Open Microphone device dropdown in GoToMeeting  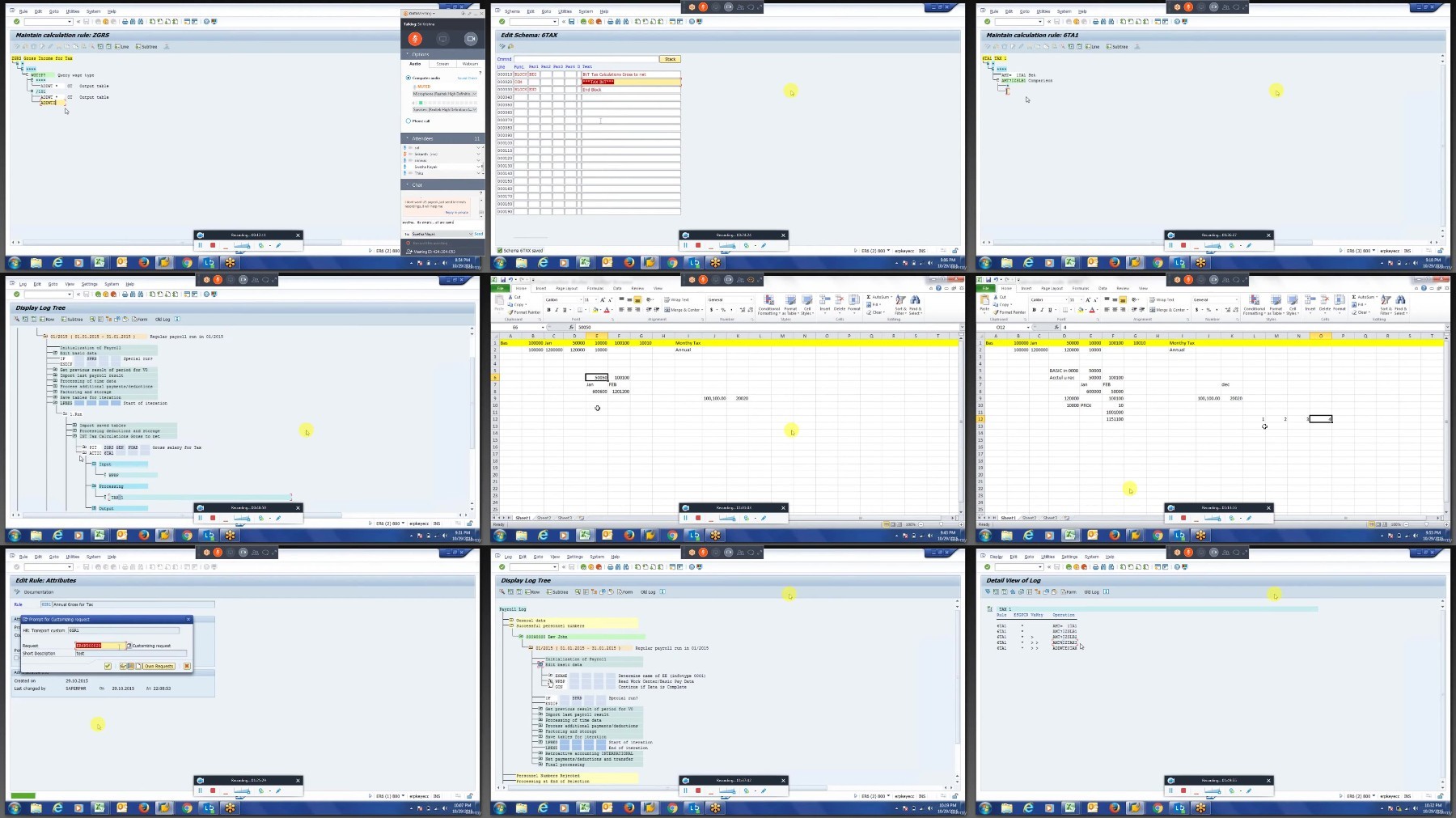[x=445, y=94]
